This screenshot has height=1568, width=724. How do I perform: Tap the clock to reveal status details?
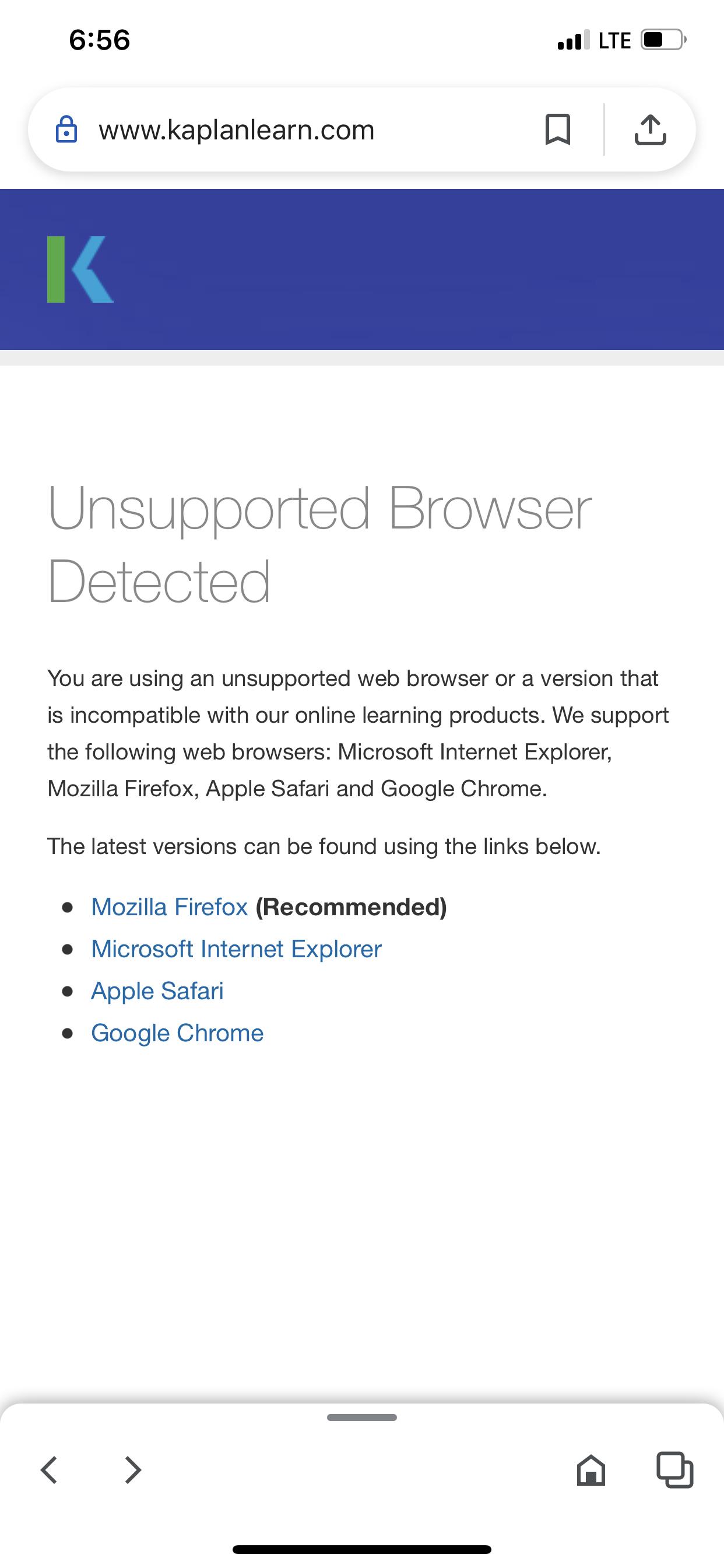tap(99, 40)
